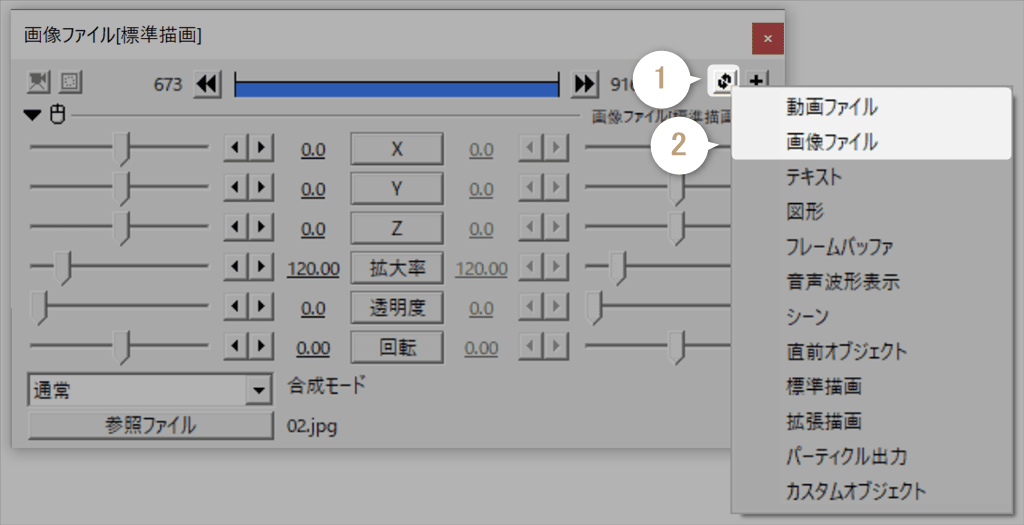Click the left X slider handle
Screen dimensions: 1024x525
[121, 149]
